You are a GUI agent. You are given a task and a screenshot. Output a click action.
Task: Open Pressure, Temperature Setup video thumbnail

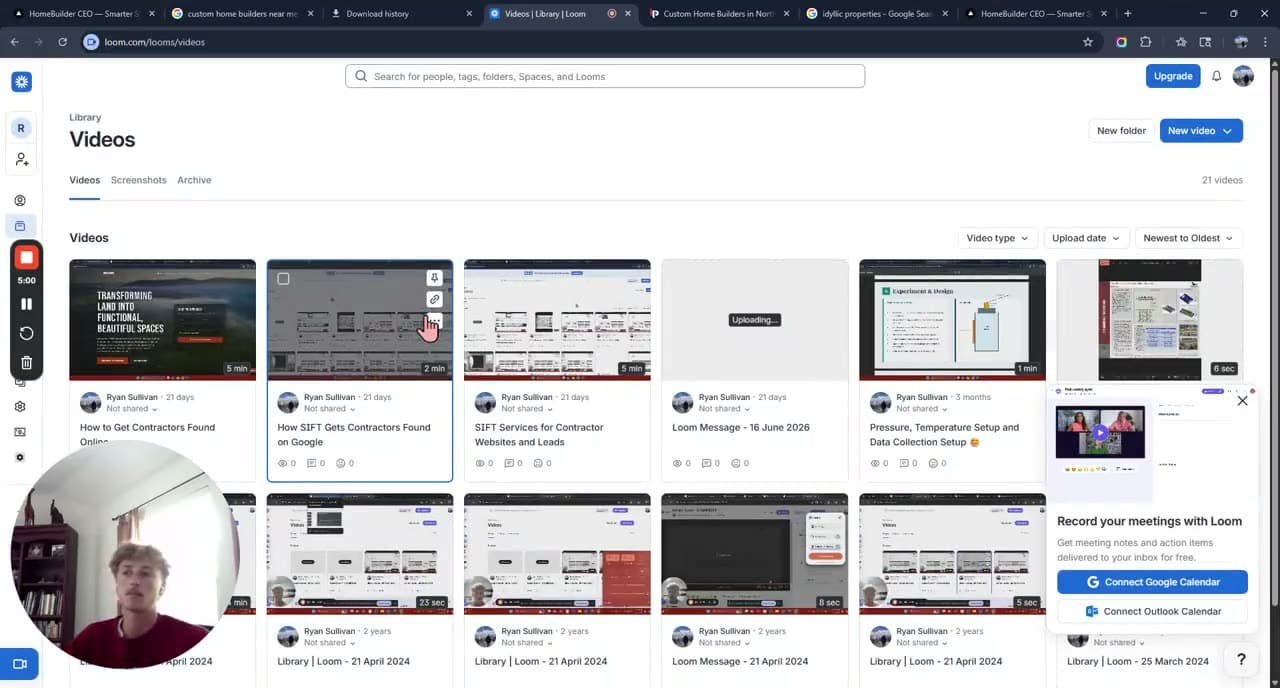(952, 320)
